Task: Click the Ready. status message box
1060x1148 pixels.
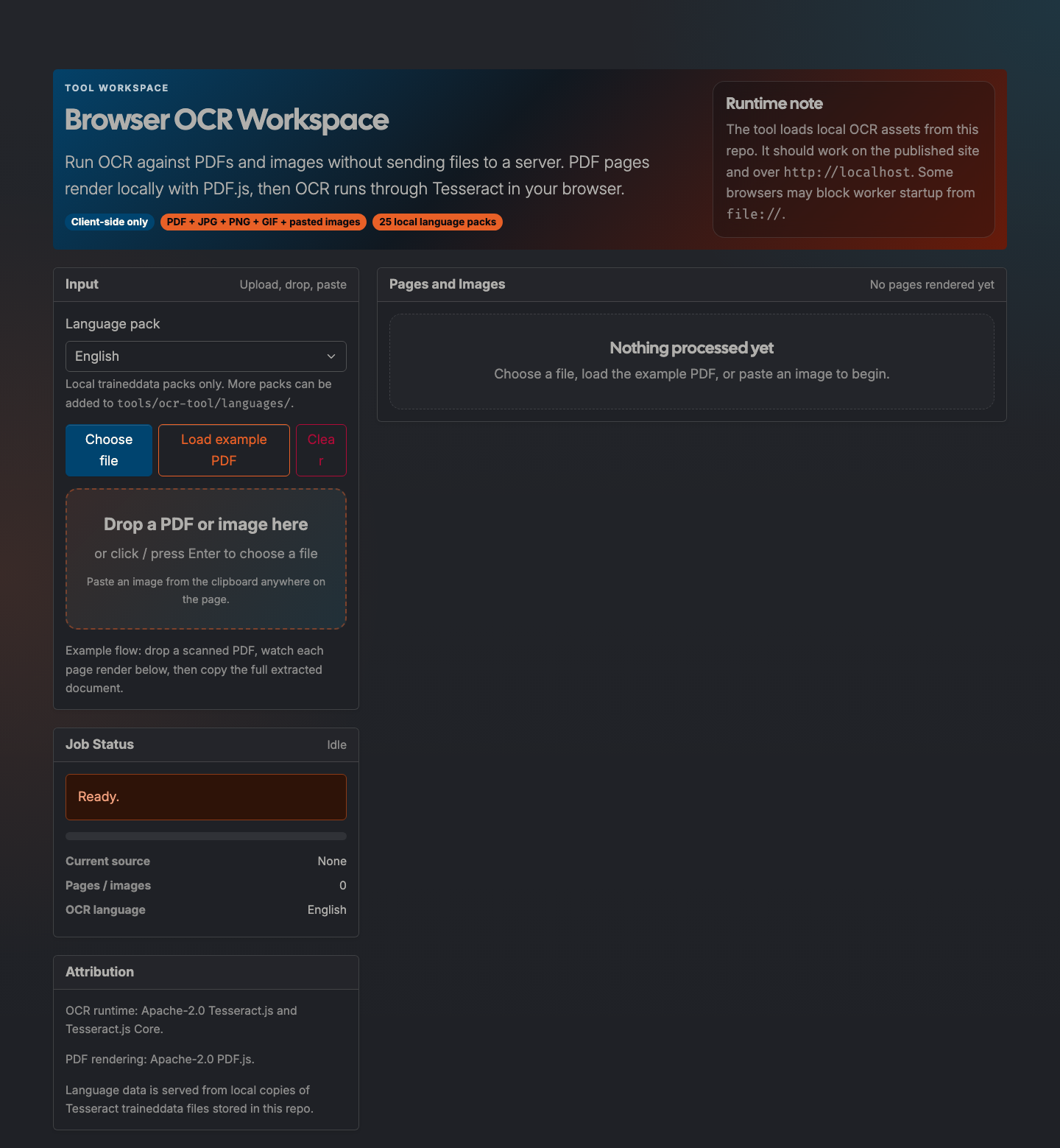Action: pyautogui.click(x=206, y=797)
